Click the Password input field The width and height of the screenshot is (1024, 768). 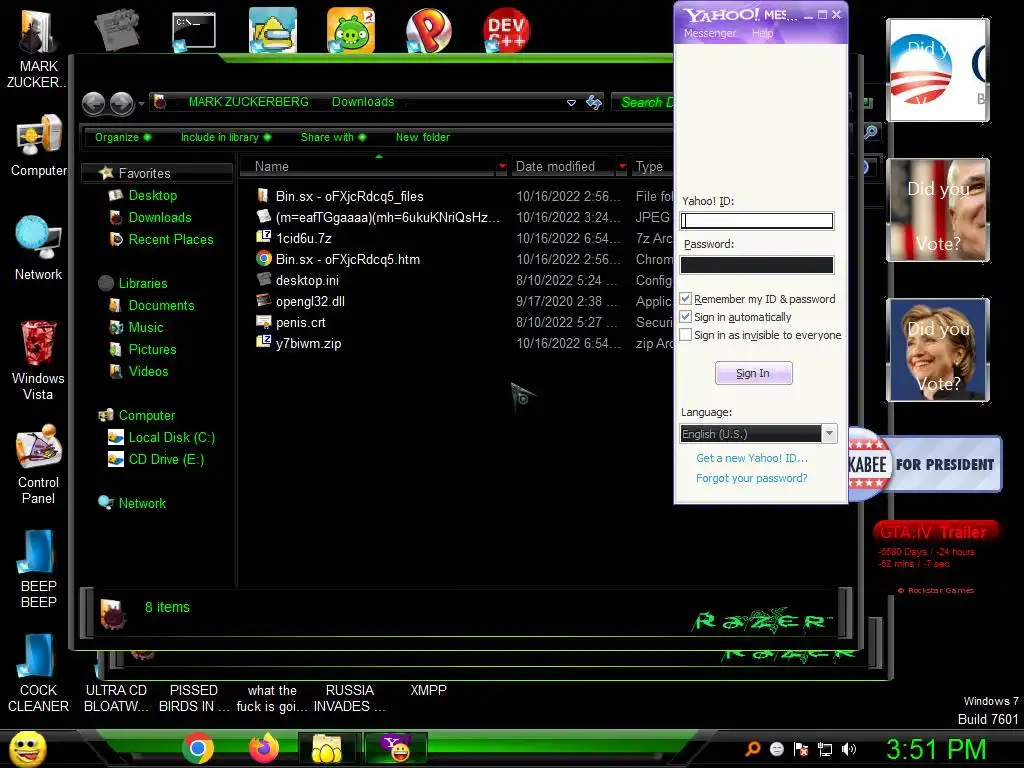pyautogui.click(x=757, y=264)
